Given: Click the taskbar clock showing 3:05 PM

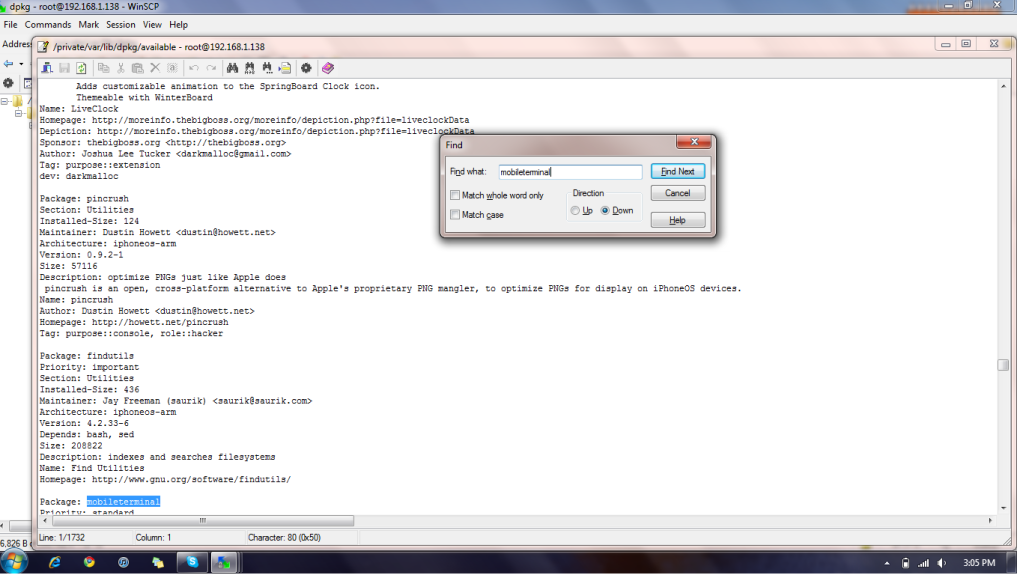Looking at the screenshot, I should coord(979,563).
